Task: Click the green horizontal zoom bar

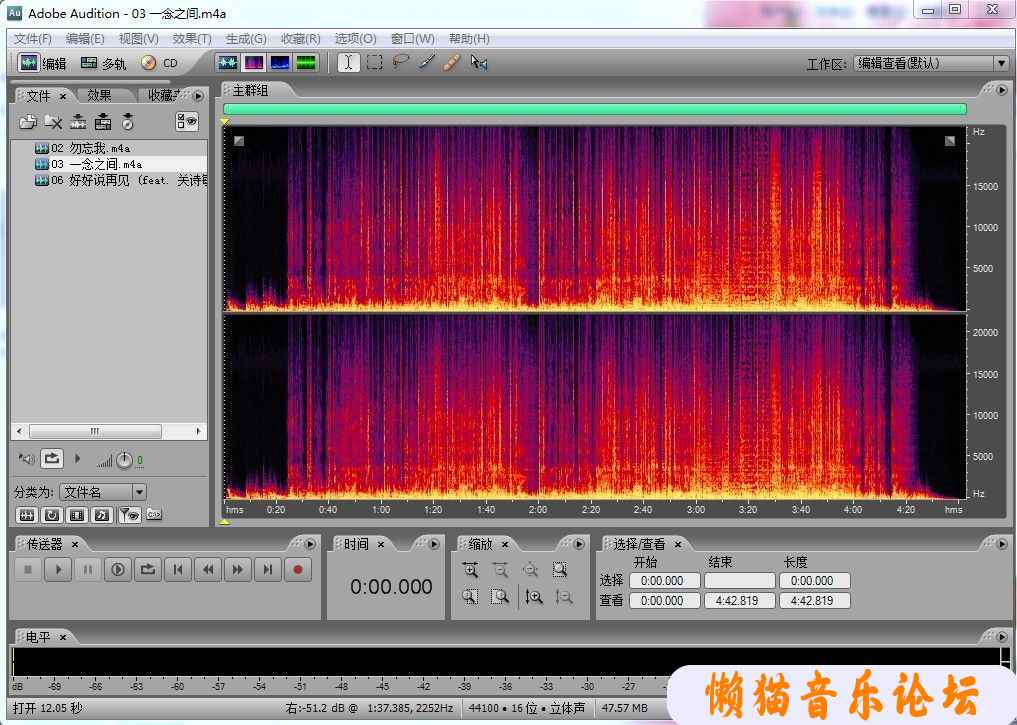Action: pos(595,109)
